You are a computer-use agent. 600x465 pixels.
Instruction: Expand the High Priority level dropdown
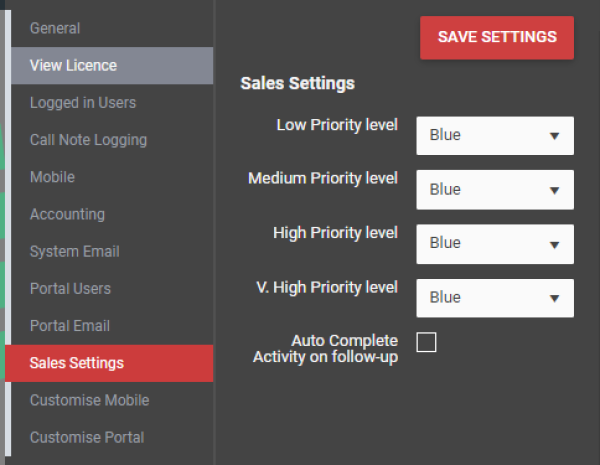tap(495, 244)
